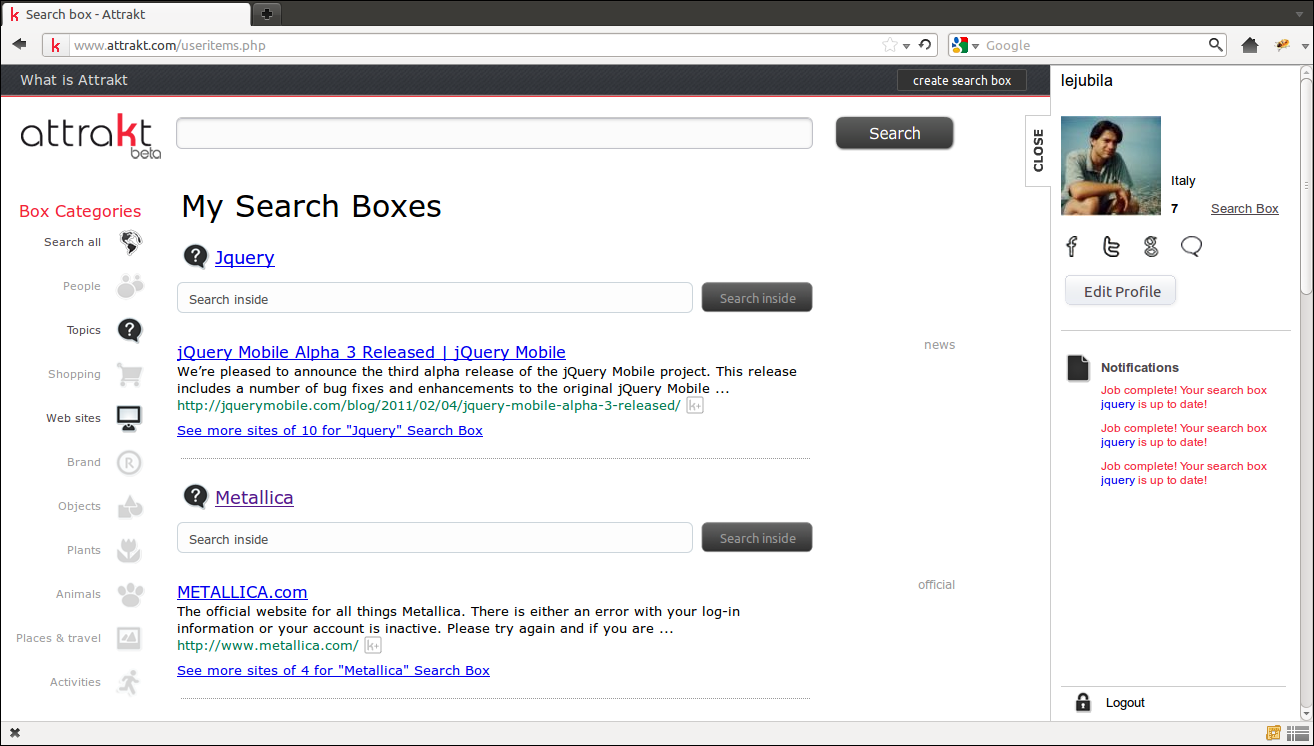Click the http://www.metallica.com/ URL text
Screen dimensions: 1314x746
pos(267,646)
